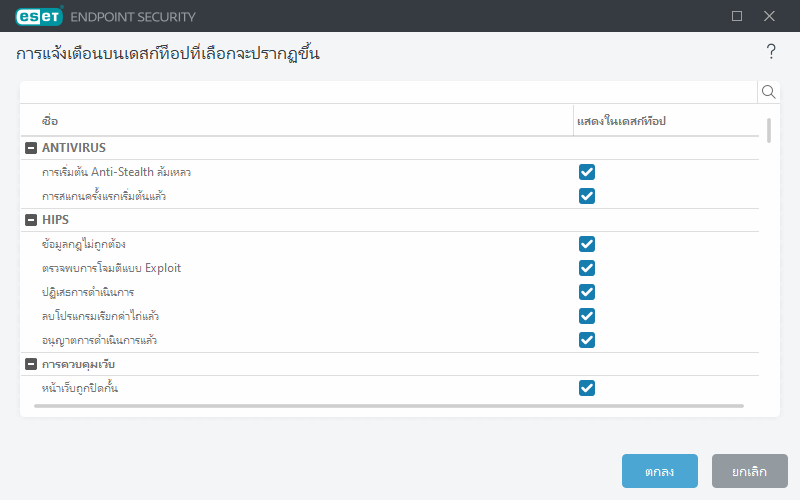Select row ลบโปรแกรมเรียกค่าไถ่แล้ว

pyautogui.click(x=390, y=316)
